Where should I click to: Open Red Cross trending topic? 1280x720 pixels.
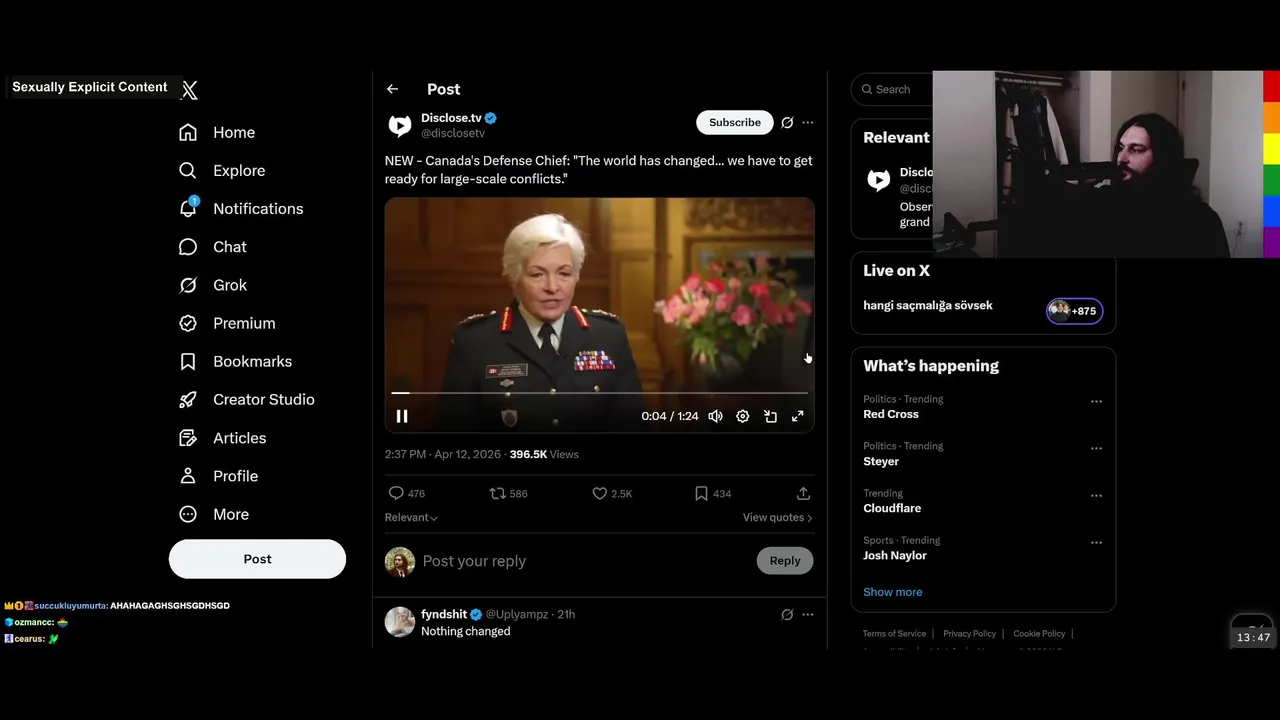(x=891, y=414)
